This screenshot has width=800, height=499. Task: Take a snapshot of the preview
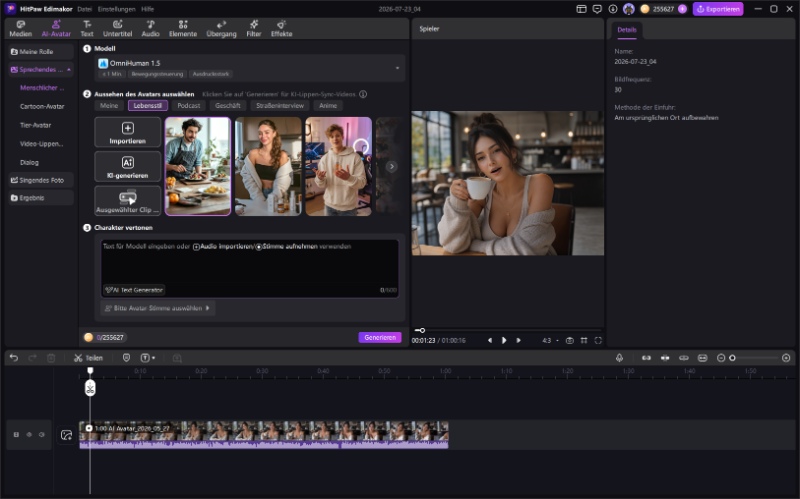click(x=570, y=340)
